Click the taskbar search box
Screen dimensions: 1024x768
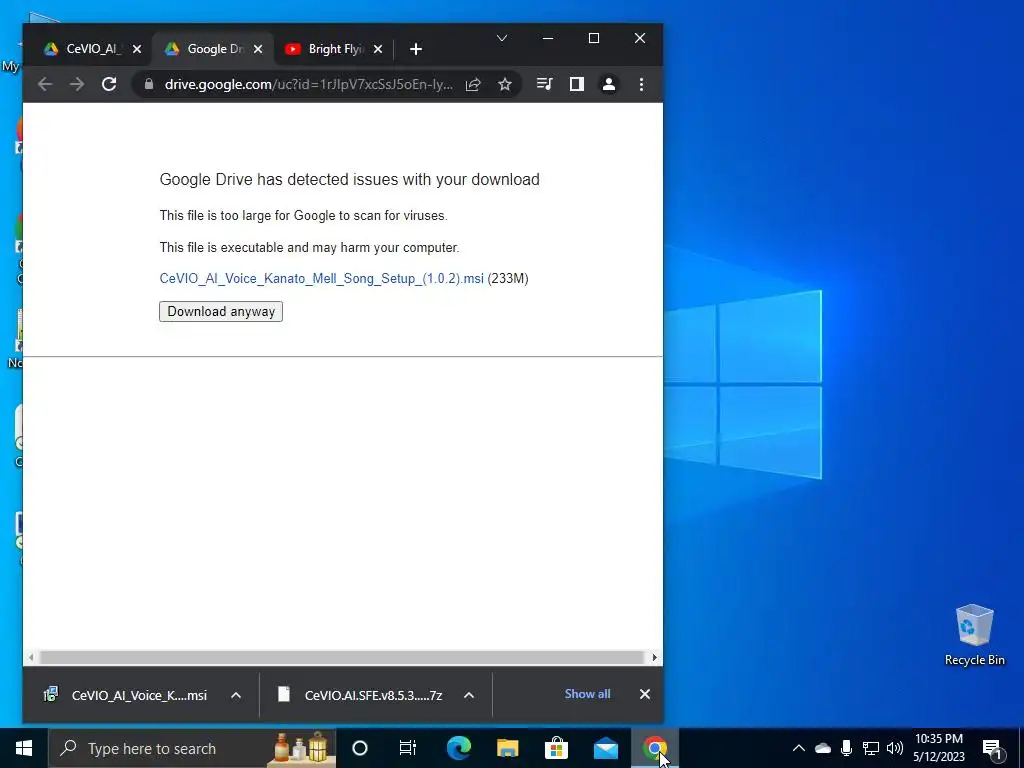click(x=193, y=748)
